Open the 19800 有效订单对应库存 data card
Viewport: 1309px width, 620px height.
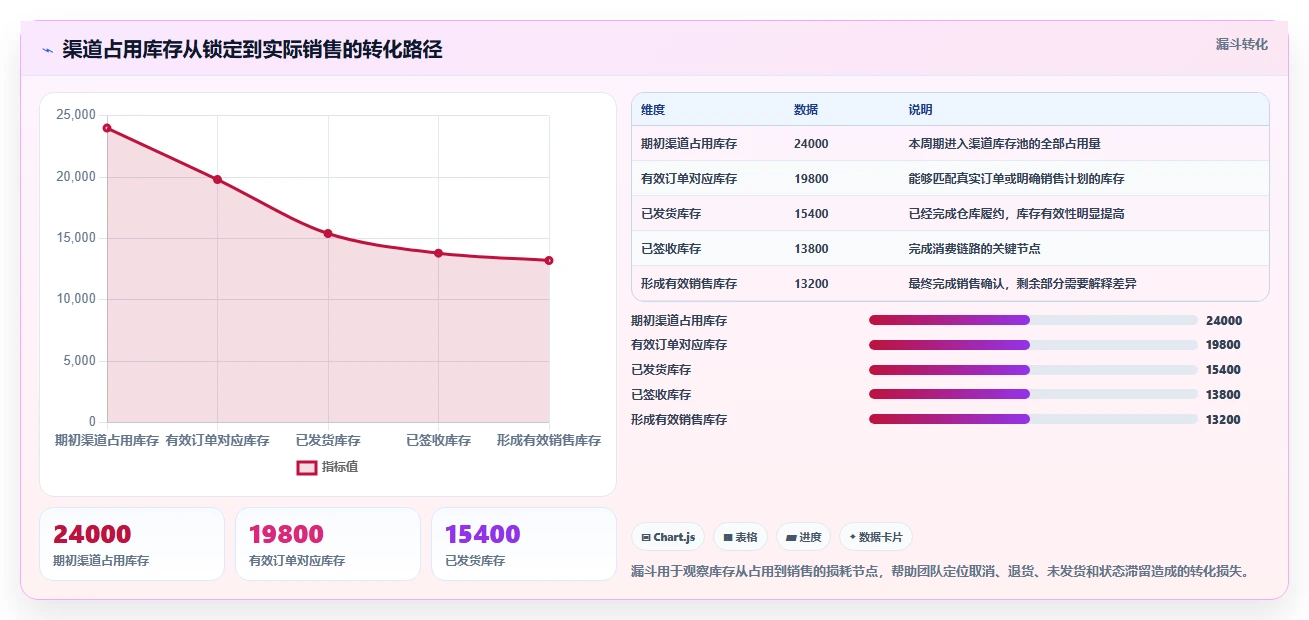(328, 544)
